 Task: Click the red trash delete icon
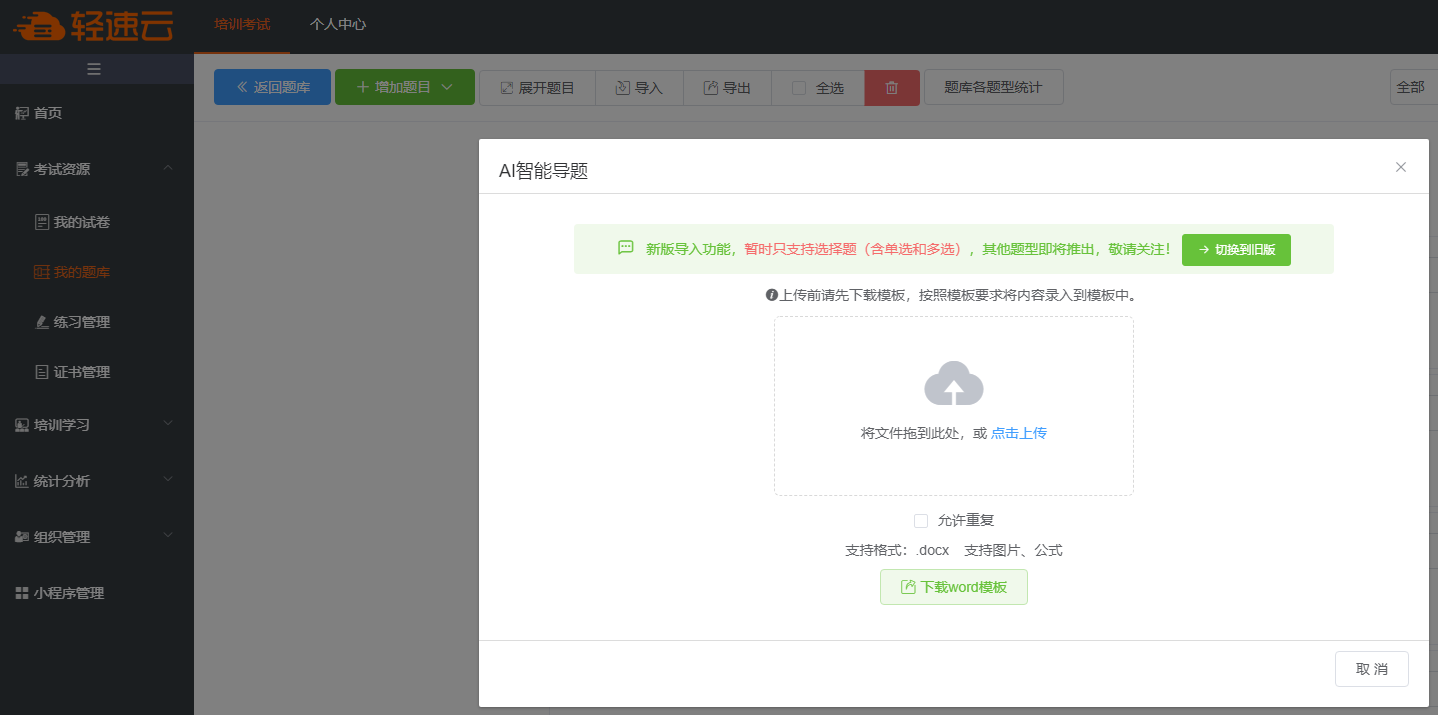892,88
